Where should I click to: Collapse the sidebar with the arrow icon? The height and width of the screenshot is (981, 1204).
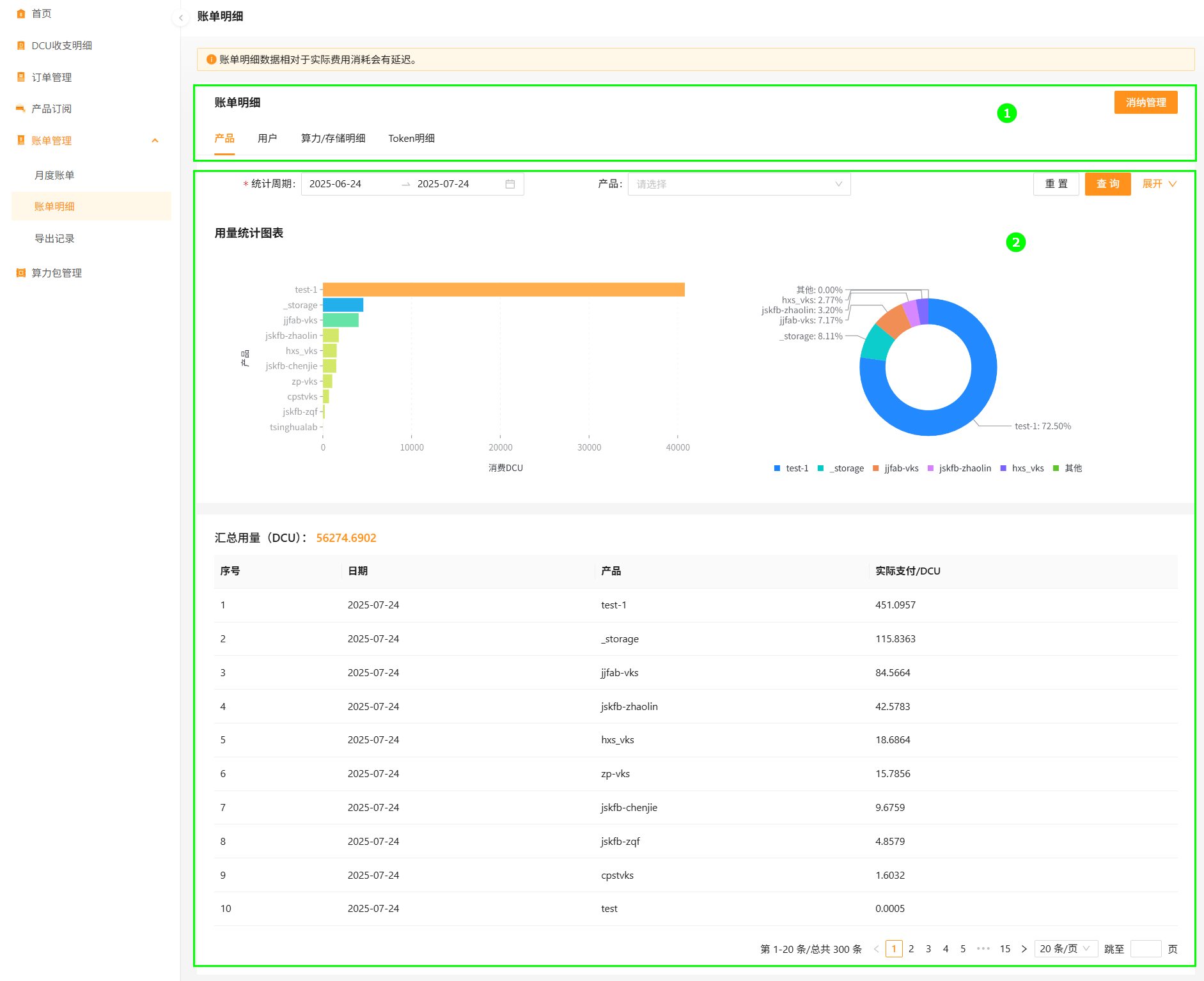click(x=181, y=18)
